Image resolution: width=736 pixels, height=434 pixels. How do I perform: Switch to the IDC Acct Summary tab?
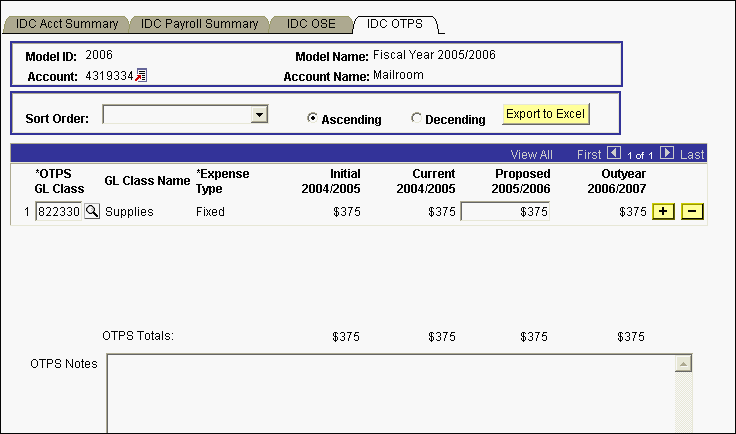pyautogui.click(x=67, y=23)
